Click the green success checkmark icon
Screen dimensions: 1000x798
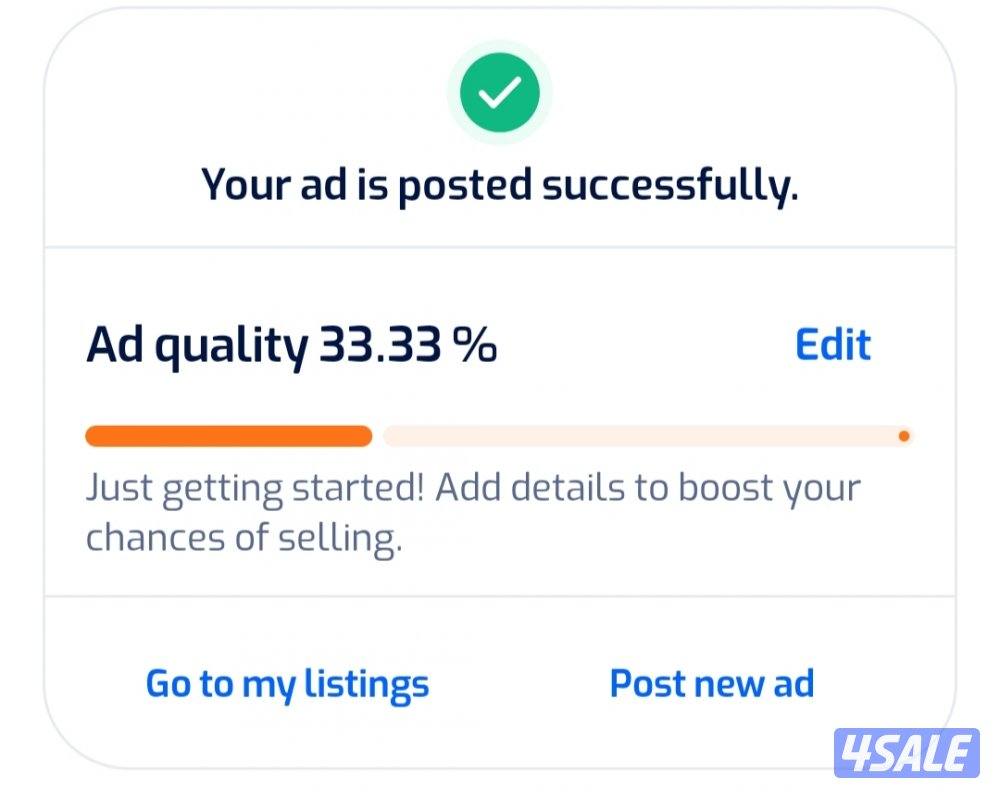click(499, 93)
